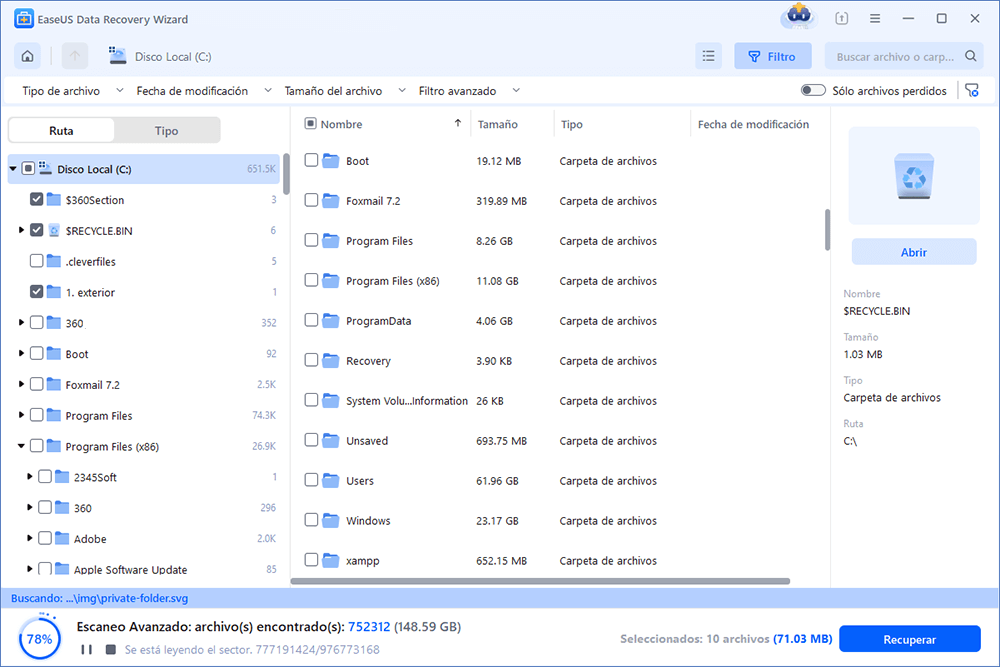Select the 360 subfolder under Program Files (x86)
The width and height of the screenshot is (1000, 667).
143,508
